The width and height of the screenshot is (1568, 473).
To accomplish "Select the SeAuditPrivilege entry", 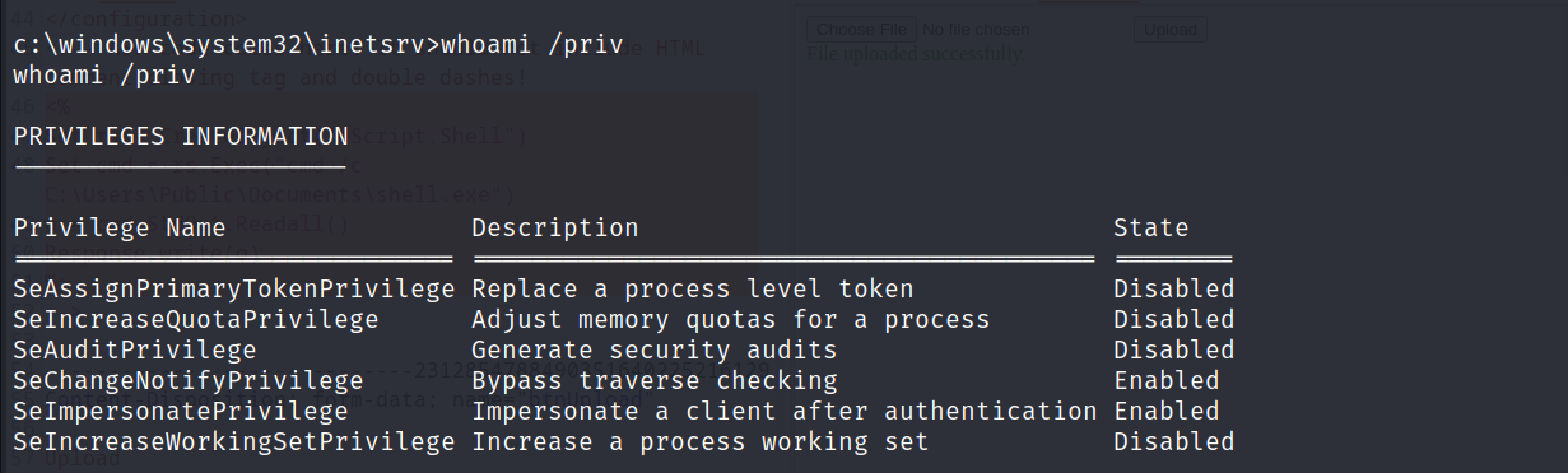I will pos(135,350).
